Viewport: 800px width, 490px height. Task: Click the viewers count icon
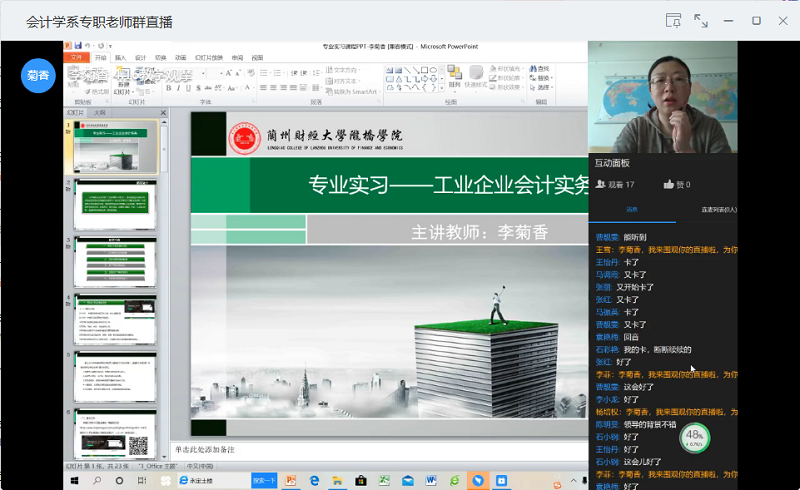tap(600, 184)
